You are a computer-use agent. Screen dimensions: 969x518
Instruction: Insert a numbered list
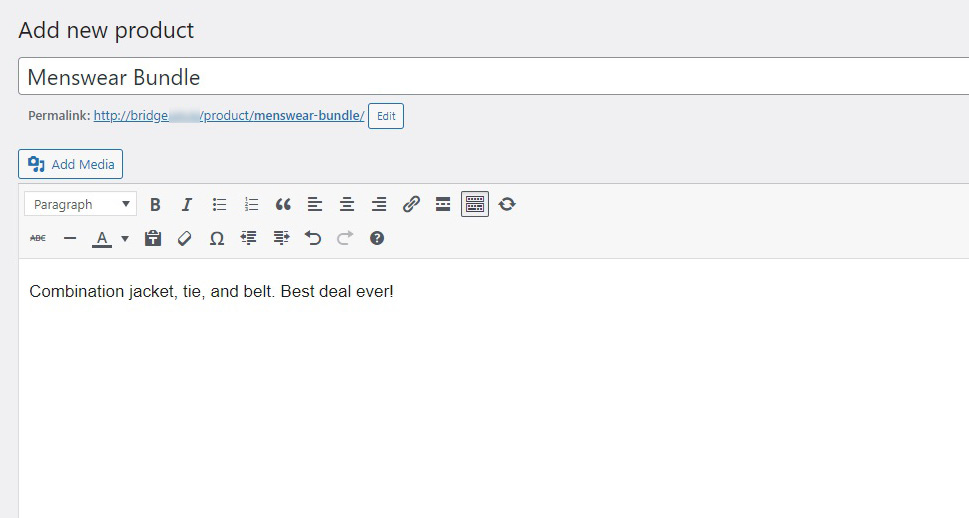pos(251,204)
